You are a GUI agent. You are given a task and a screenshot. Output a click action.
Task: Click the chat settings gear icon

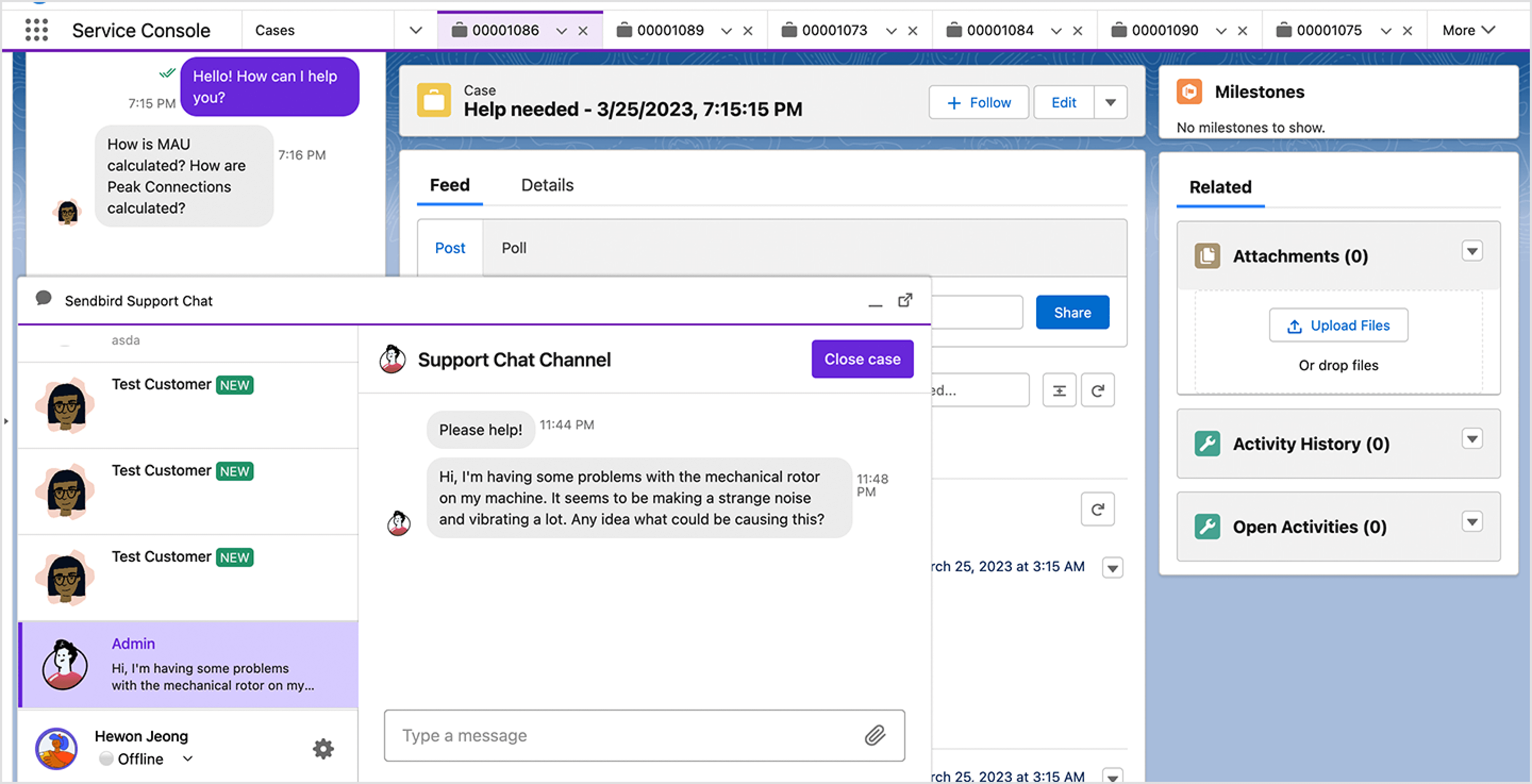[x=323, y=748]
